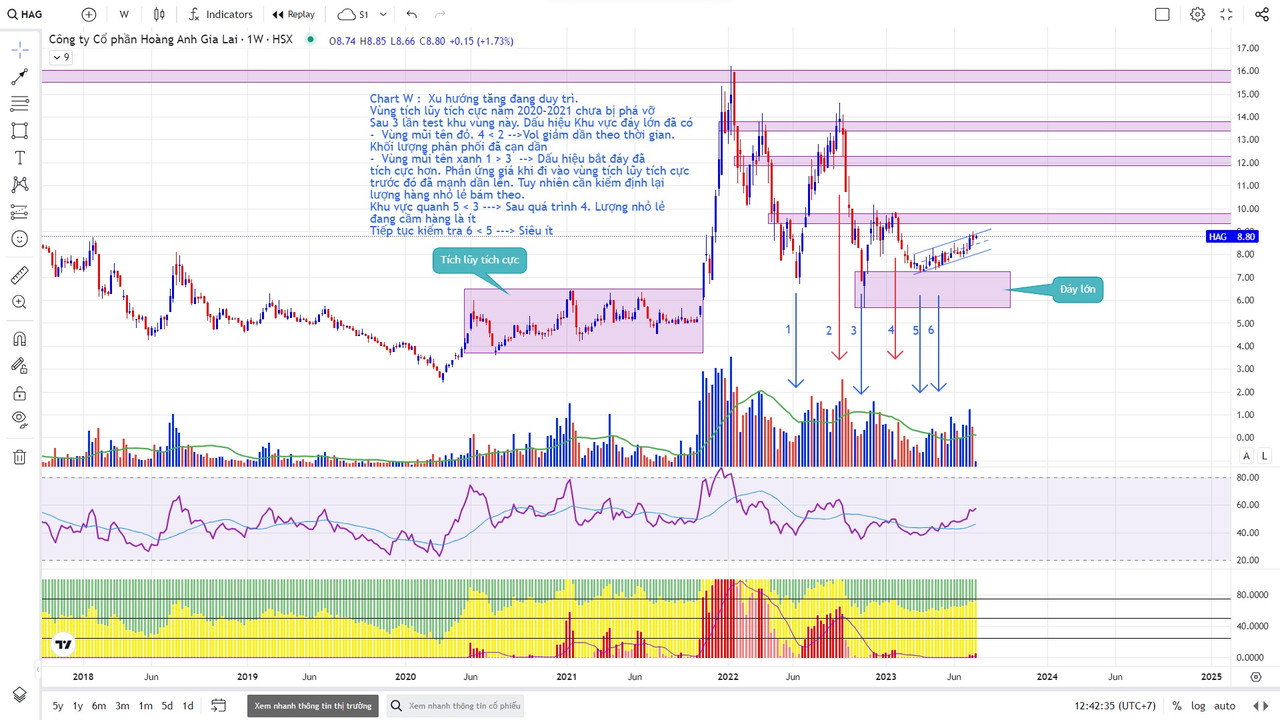Open the HAG symbol search
The height and width of the screenshot is (720, 1280).
(x=24, y=14)
